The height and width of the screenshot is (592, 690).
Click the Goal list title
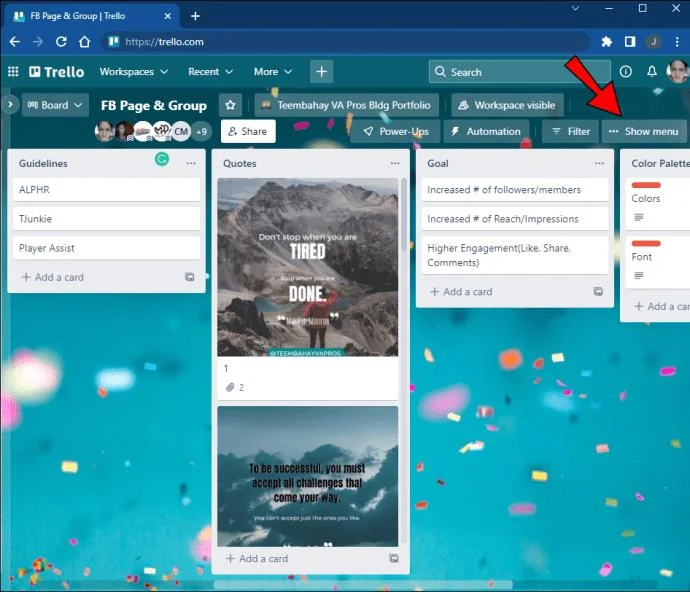438,163
